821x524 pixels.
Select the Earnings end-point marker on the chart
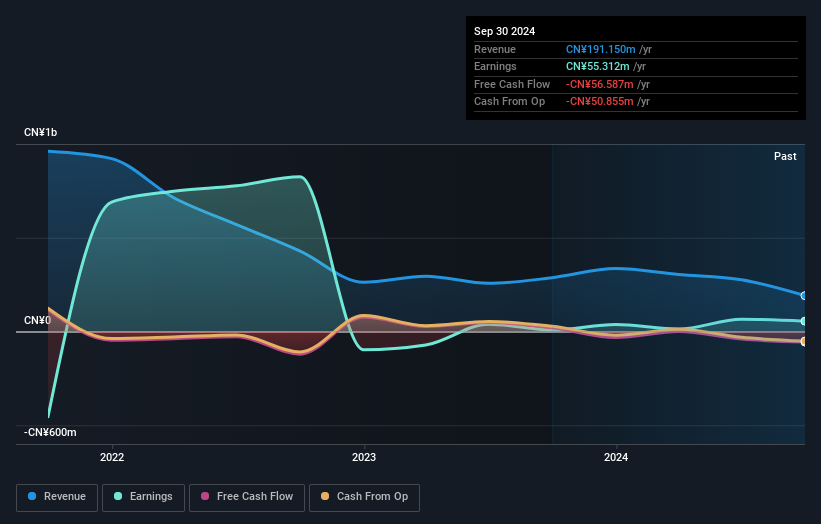click(804, 321)
